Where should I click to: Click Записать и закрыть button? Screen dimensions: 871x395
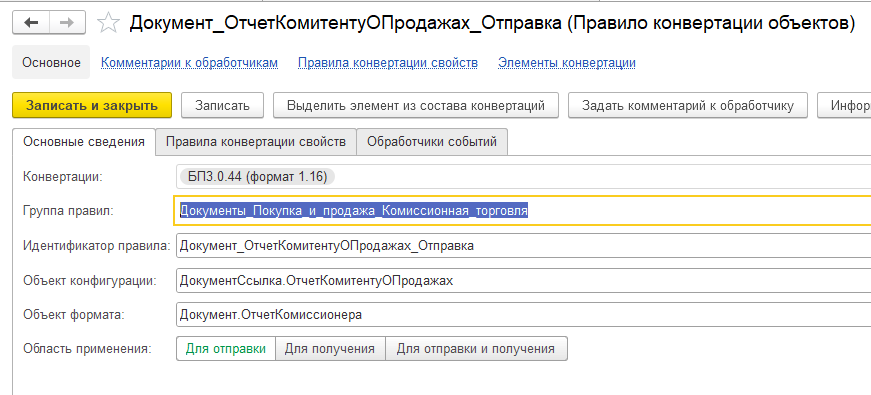(92, 106)
